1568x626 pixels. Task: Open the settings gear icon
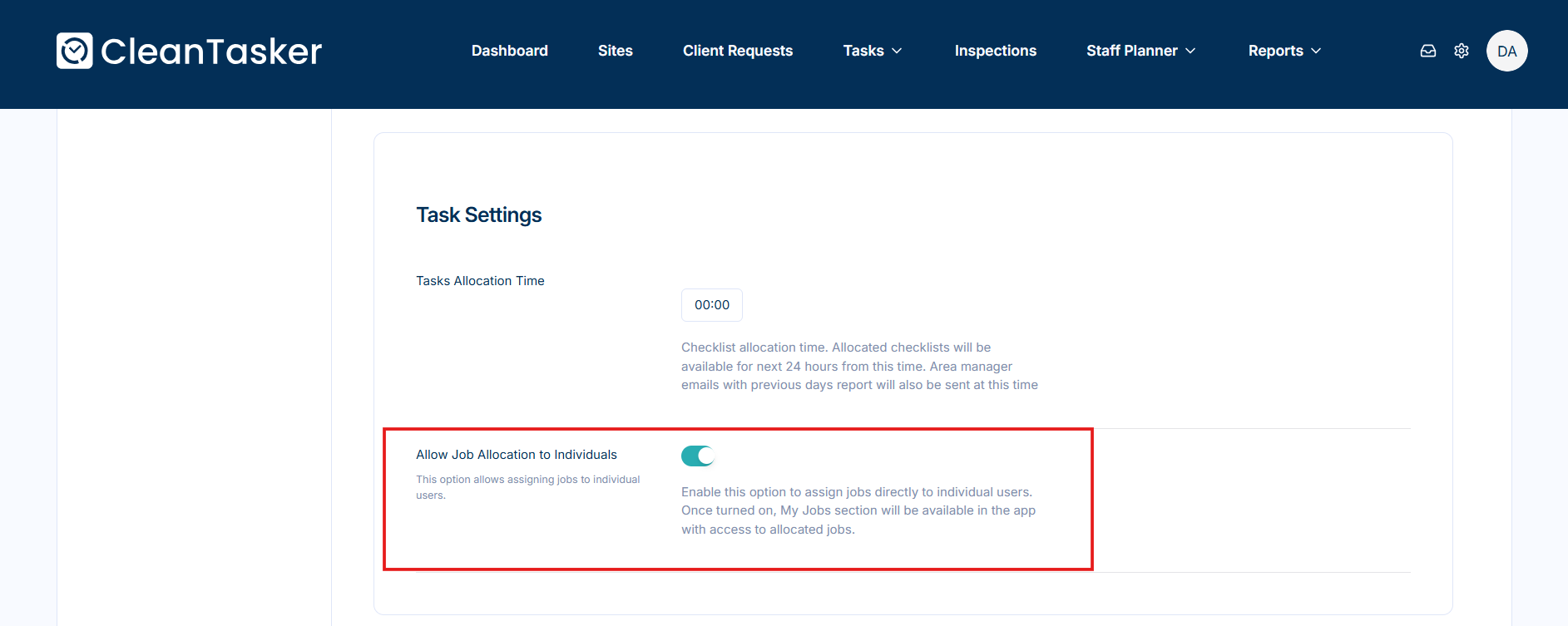point(1461,51)
